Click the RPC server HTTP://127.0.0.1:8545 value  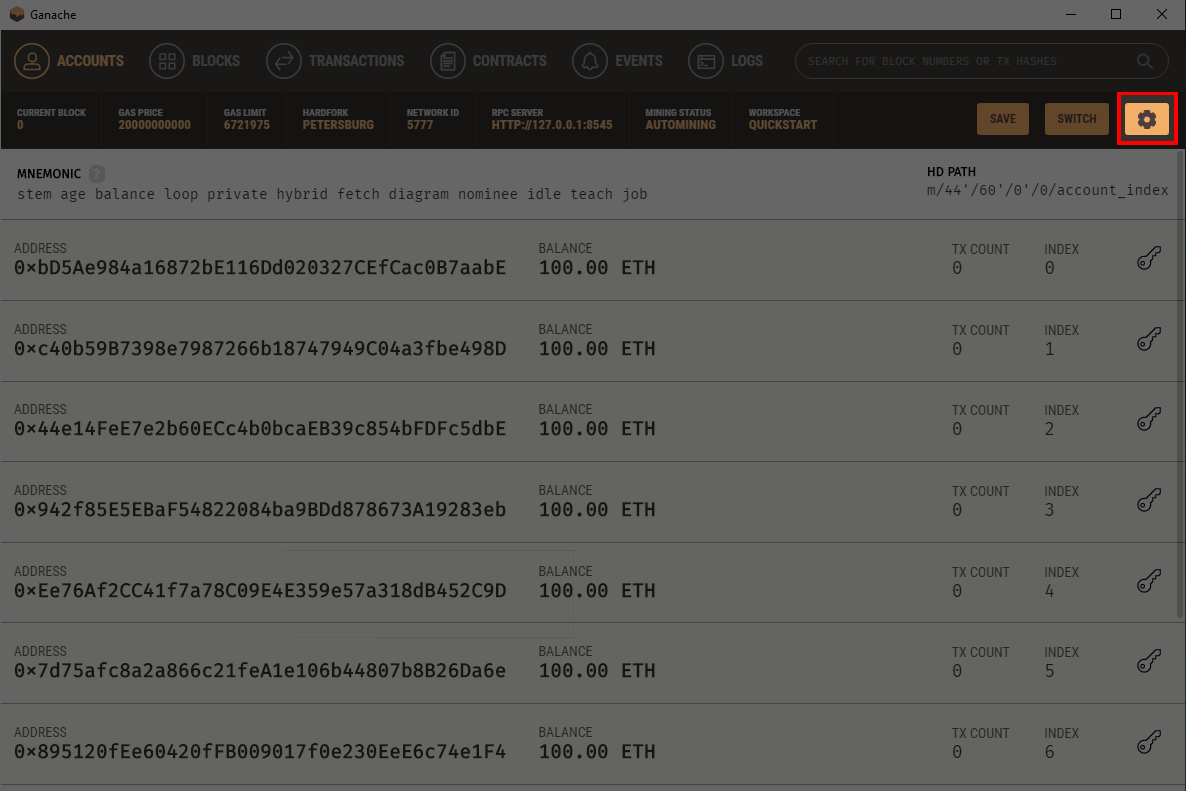coord(552,125)
